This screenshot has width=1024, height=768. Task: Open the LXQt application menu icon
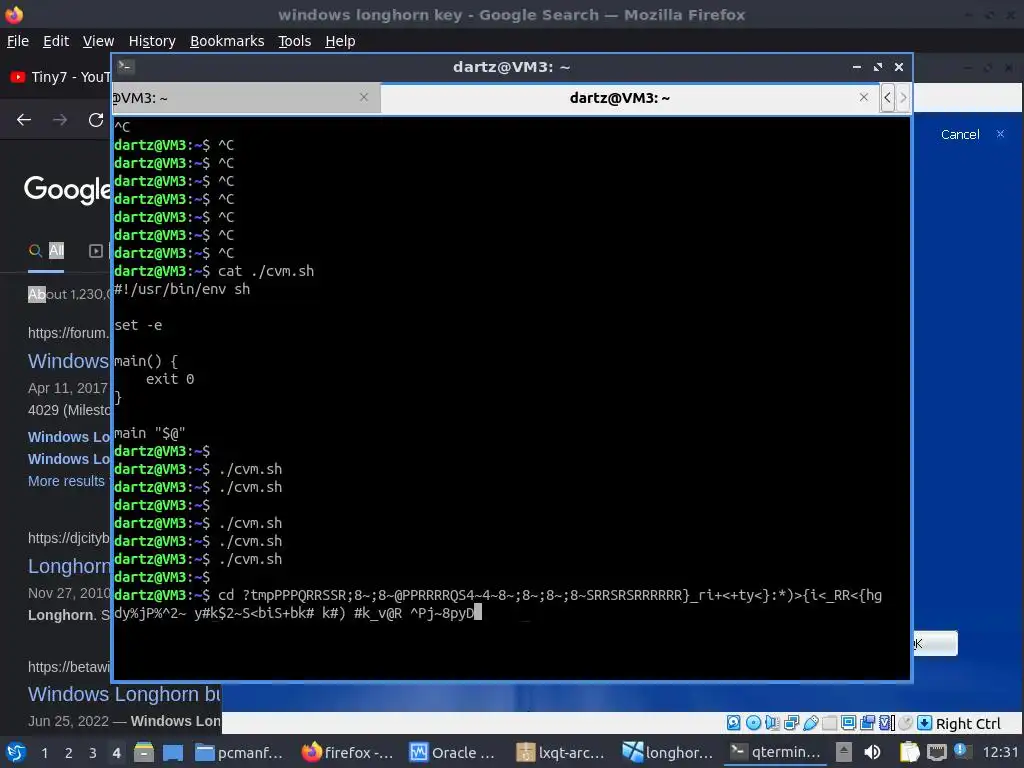pyautogui.click(x=16, y=752)
